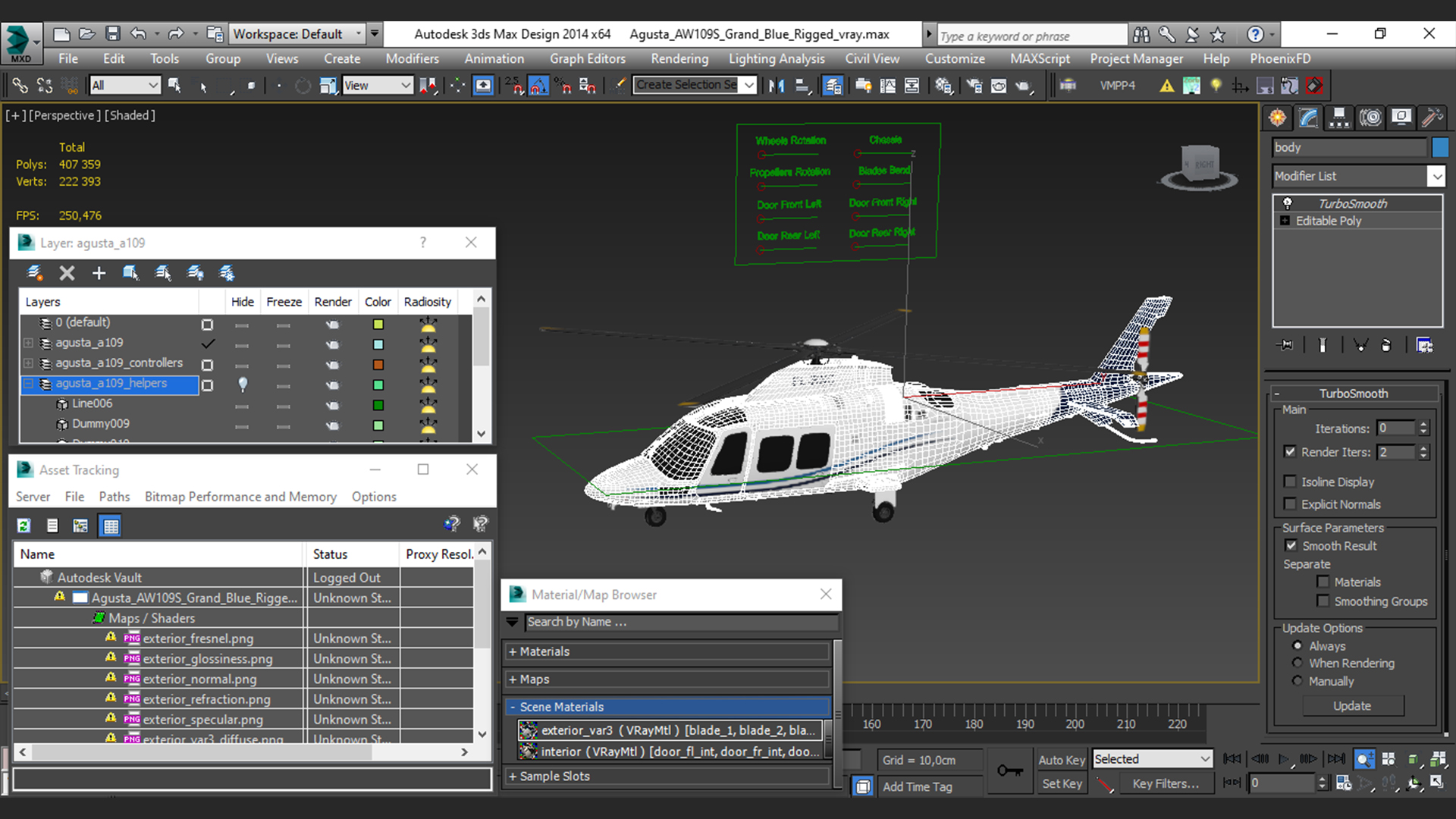
Task: Click the Favorites star icon
Action: coord(1218,34)
